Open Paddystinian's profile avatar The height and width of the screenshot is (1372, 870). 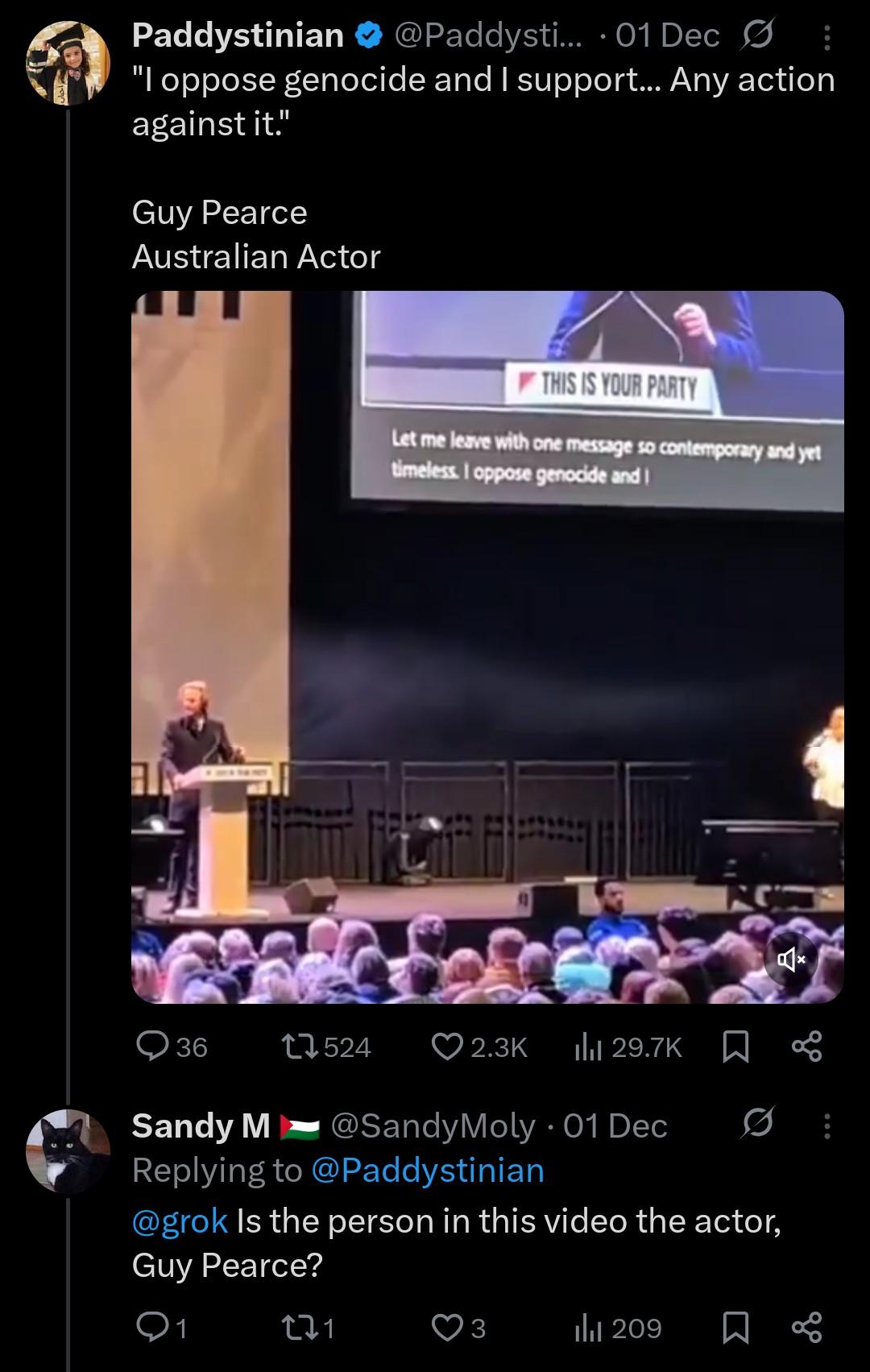(68, 64)
